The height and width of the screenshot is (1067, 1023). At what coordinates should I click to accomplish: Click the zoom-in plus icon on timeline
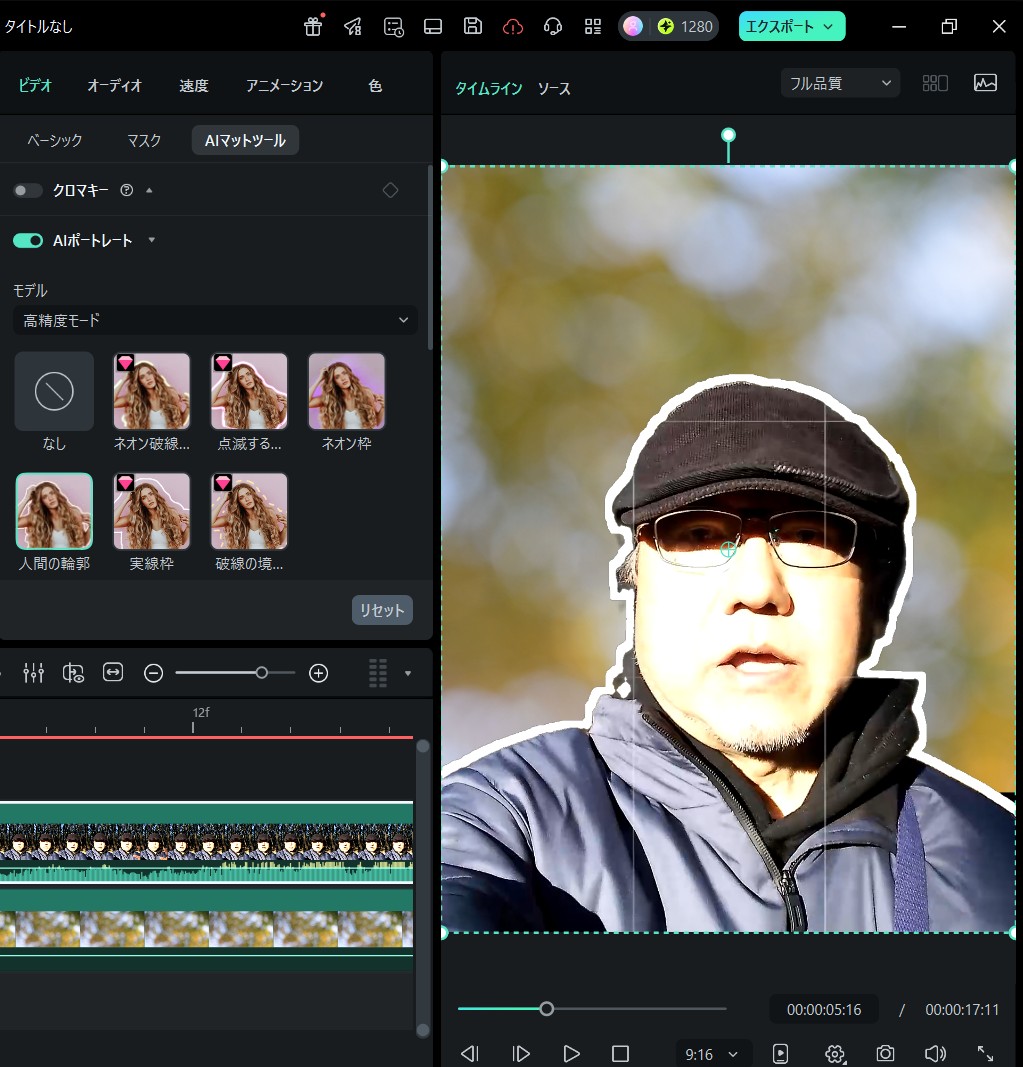[319, 673]
